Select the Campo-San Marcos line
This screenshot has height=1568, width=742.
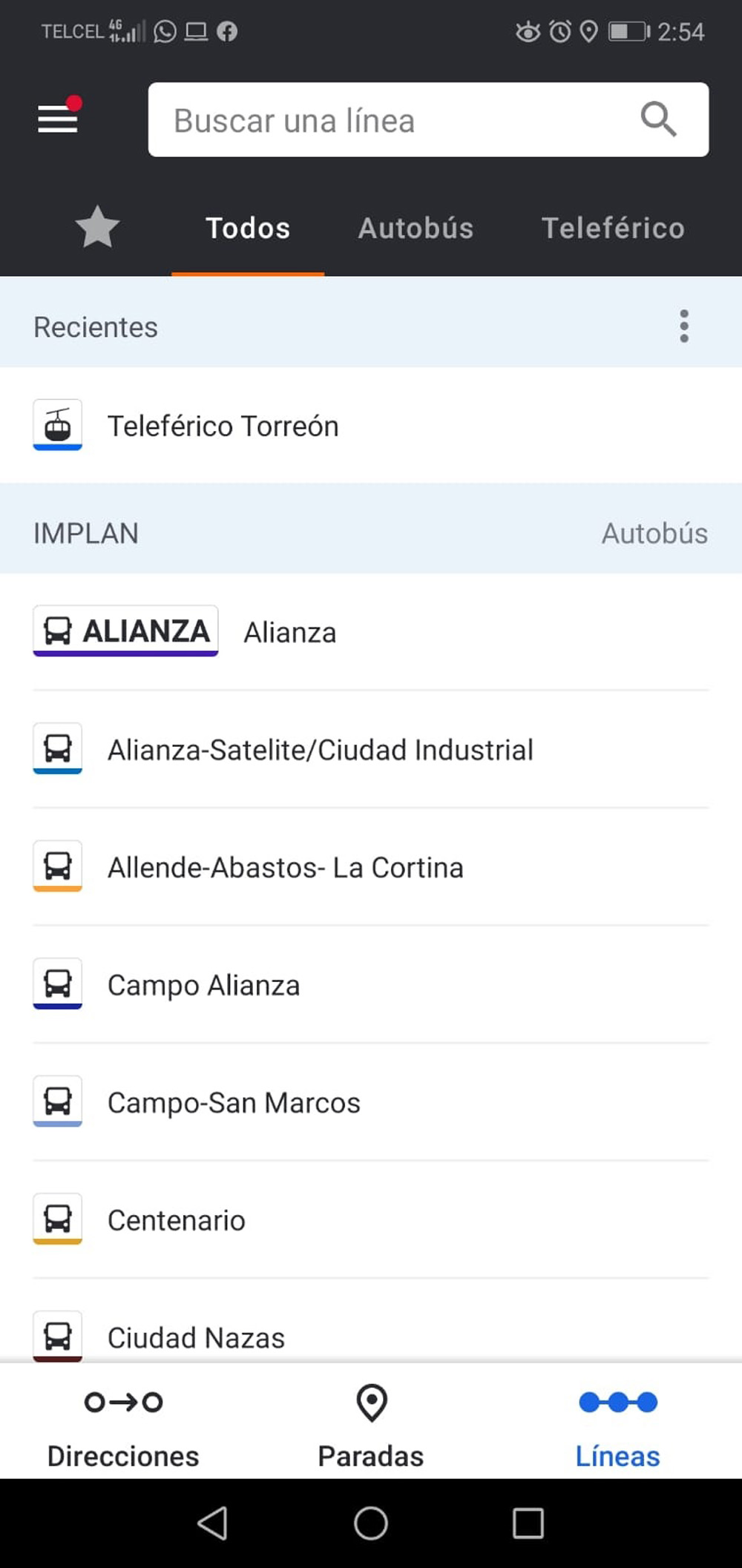pos(234,1103)
